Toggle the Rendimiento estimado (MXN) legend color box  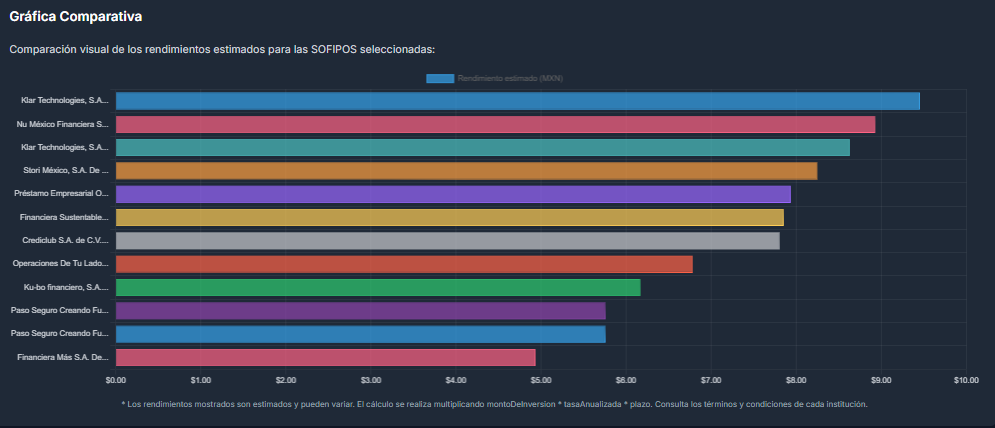440,78
